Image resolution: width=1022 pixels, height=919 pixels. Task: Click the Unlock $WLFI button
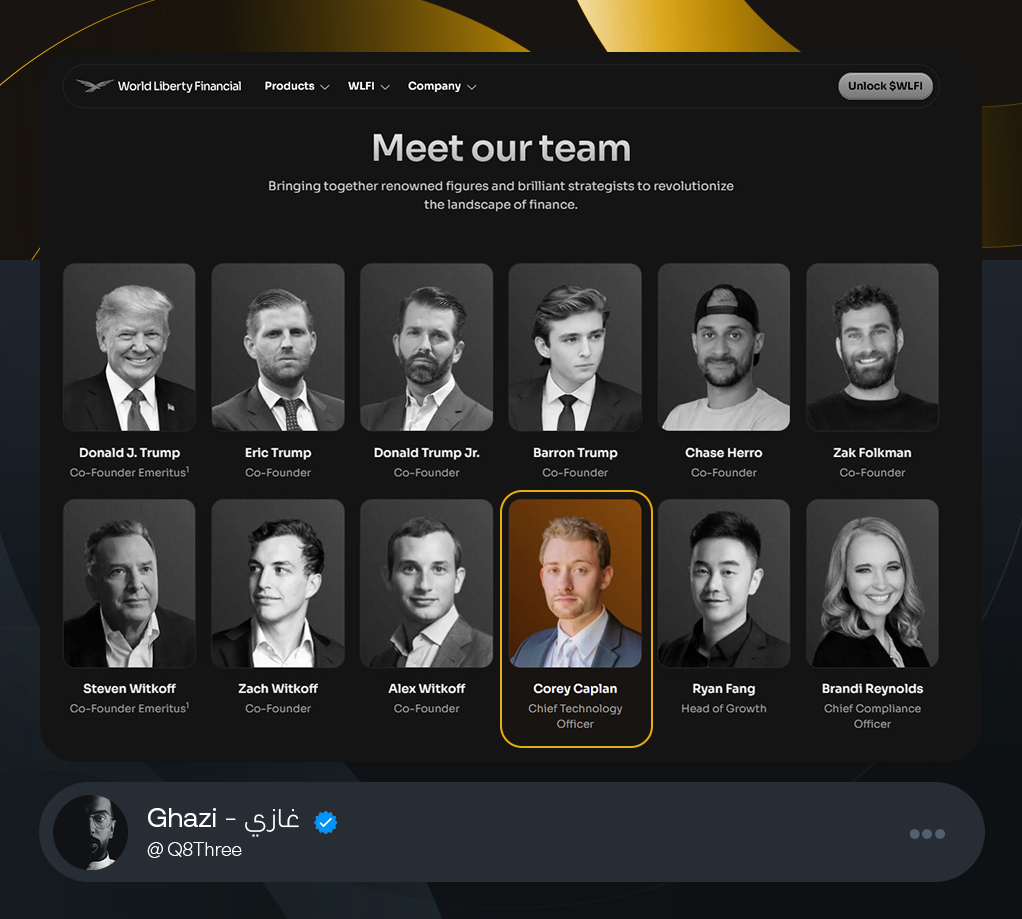tap(885, 86)
